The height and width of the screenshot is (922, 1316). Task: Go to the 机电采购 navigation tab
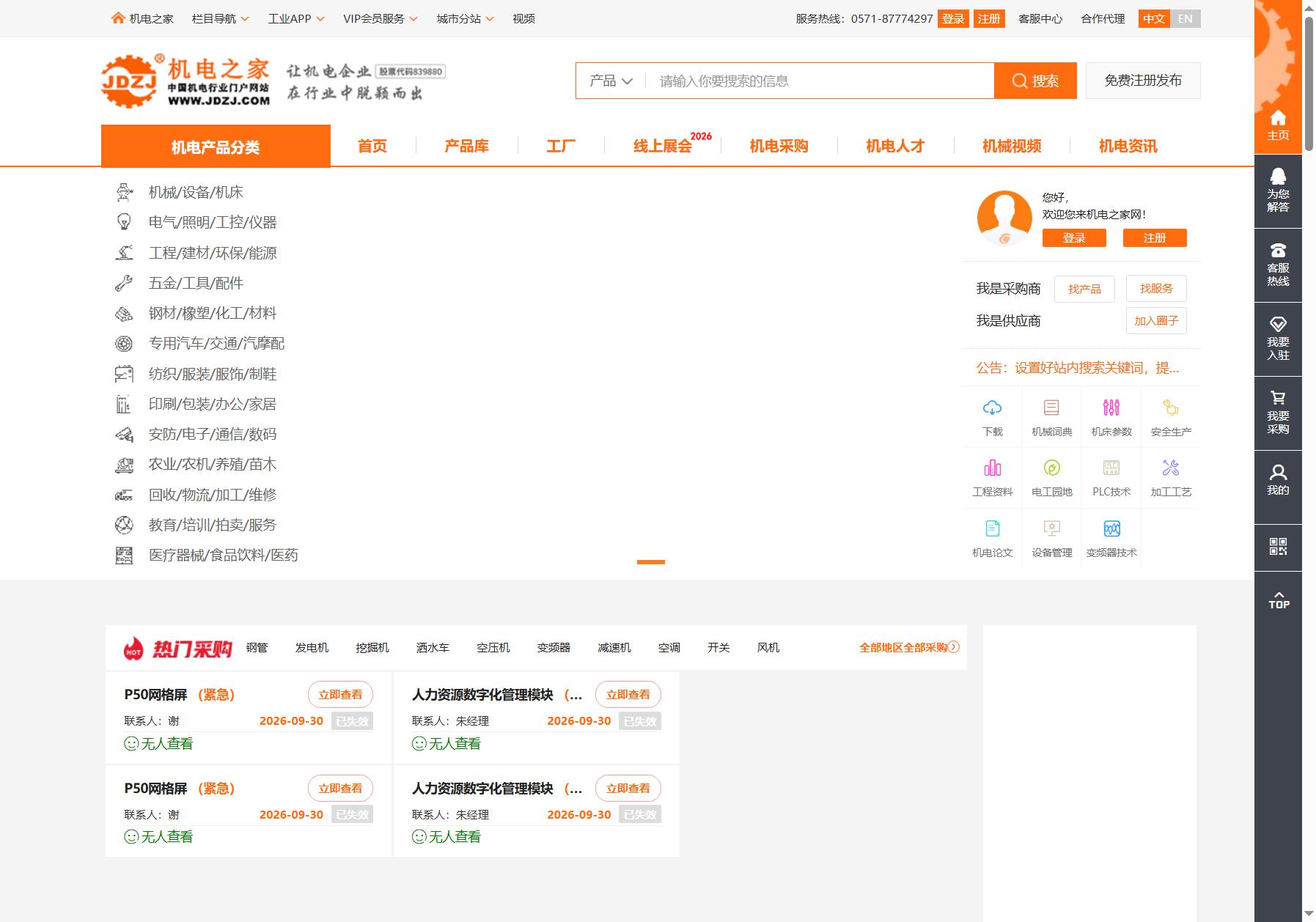point(779,146)
